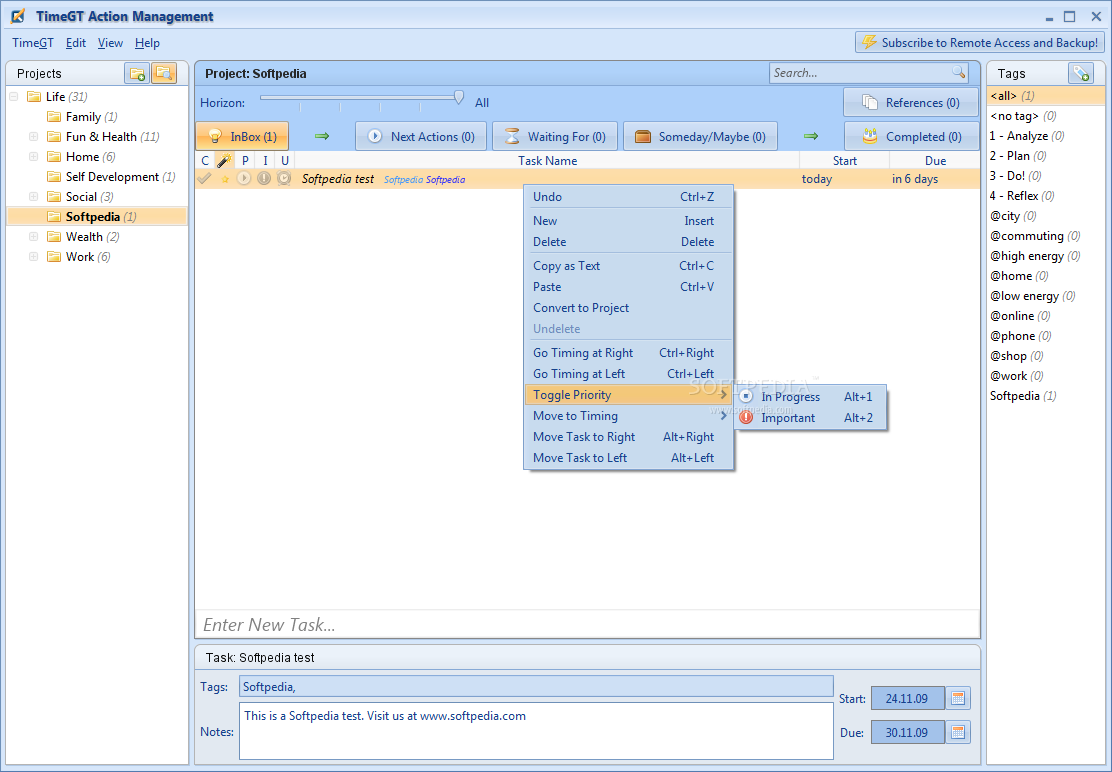Toggle important flag on Softpedia test row
This screenshot has width=1112, height=772.
click(264, 179)
